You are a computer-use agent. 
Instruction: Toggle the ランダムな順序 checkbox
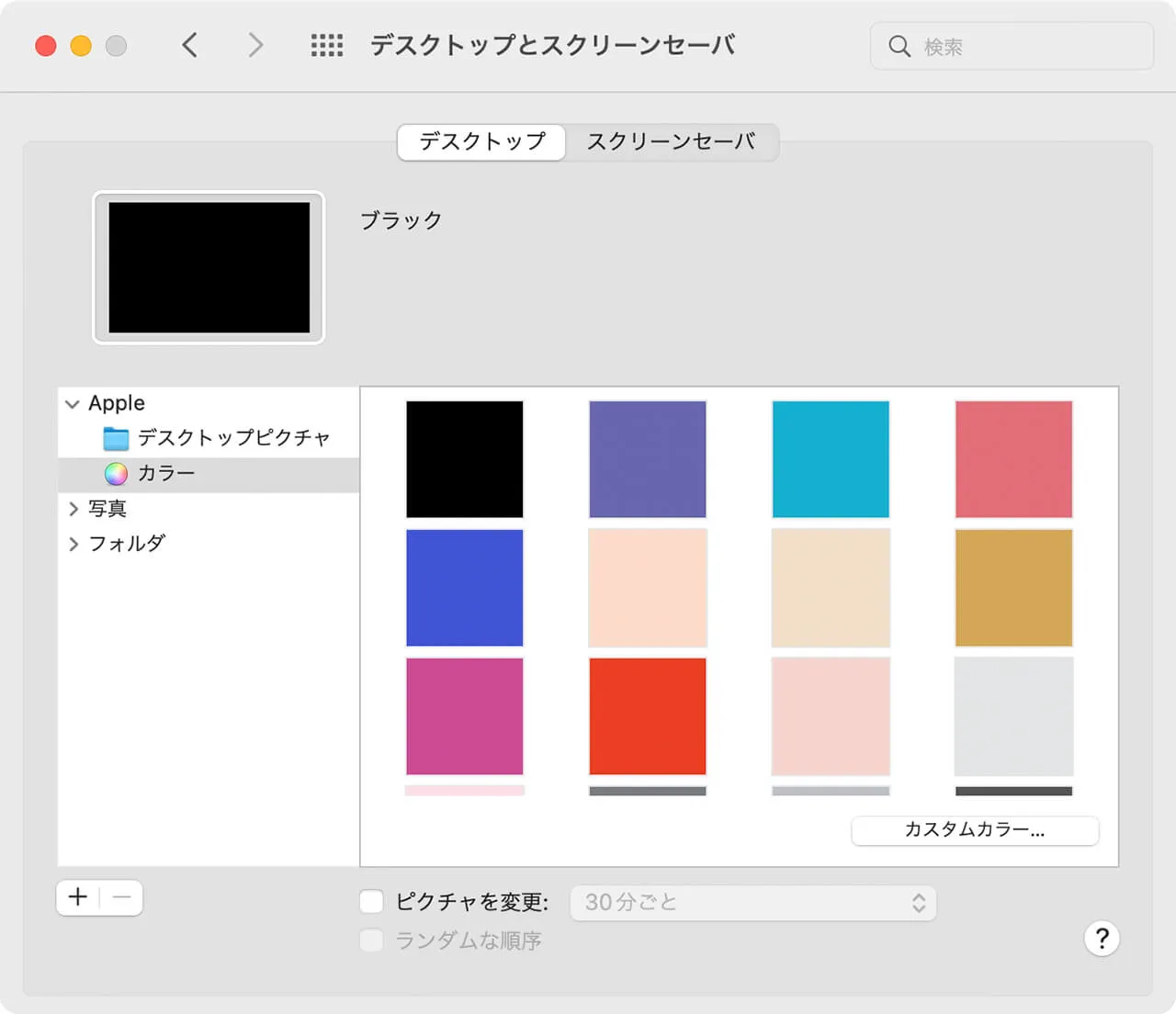[x=372, y=941]
